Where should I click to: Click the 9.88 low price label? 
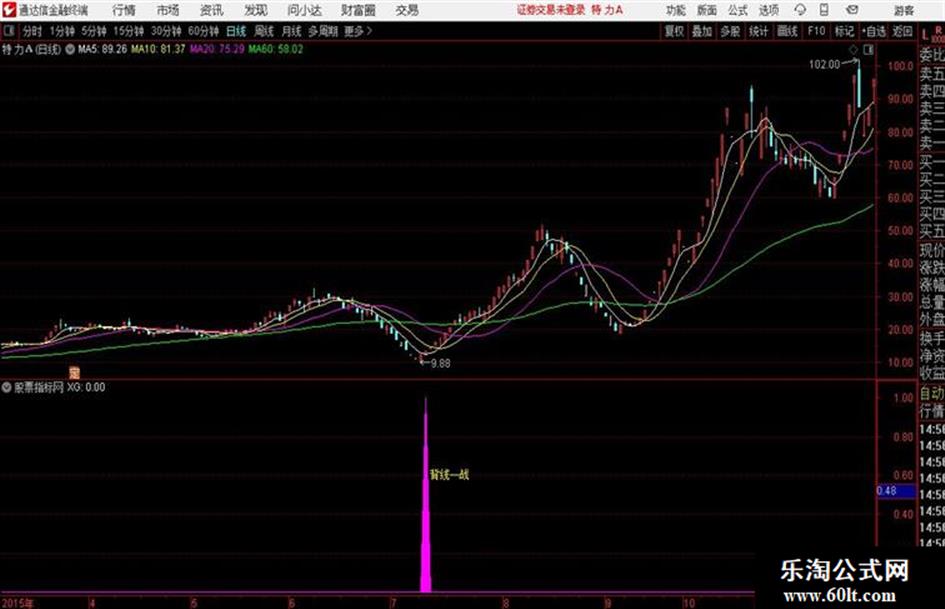click(x=441, y=364)
